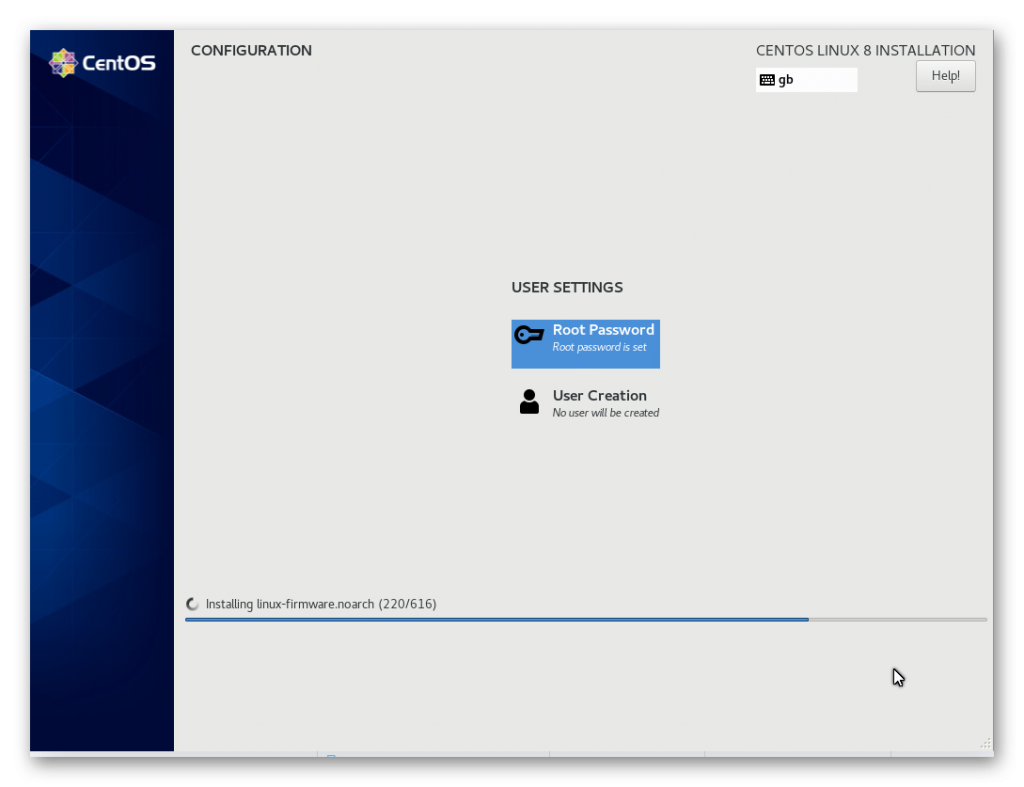Click the resize grip at window corner
This screenshot has width=1024, height=787.
(985, 743)
